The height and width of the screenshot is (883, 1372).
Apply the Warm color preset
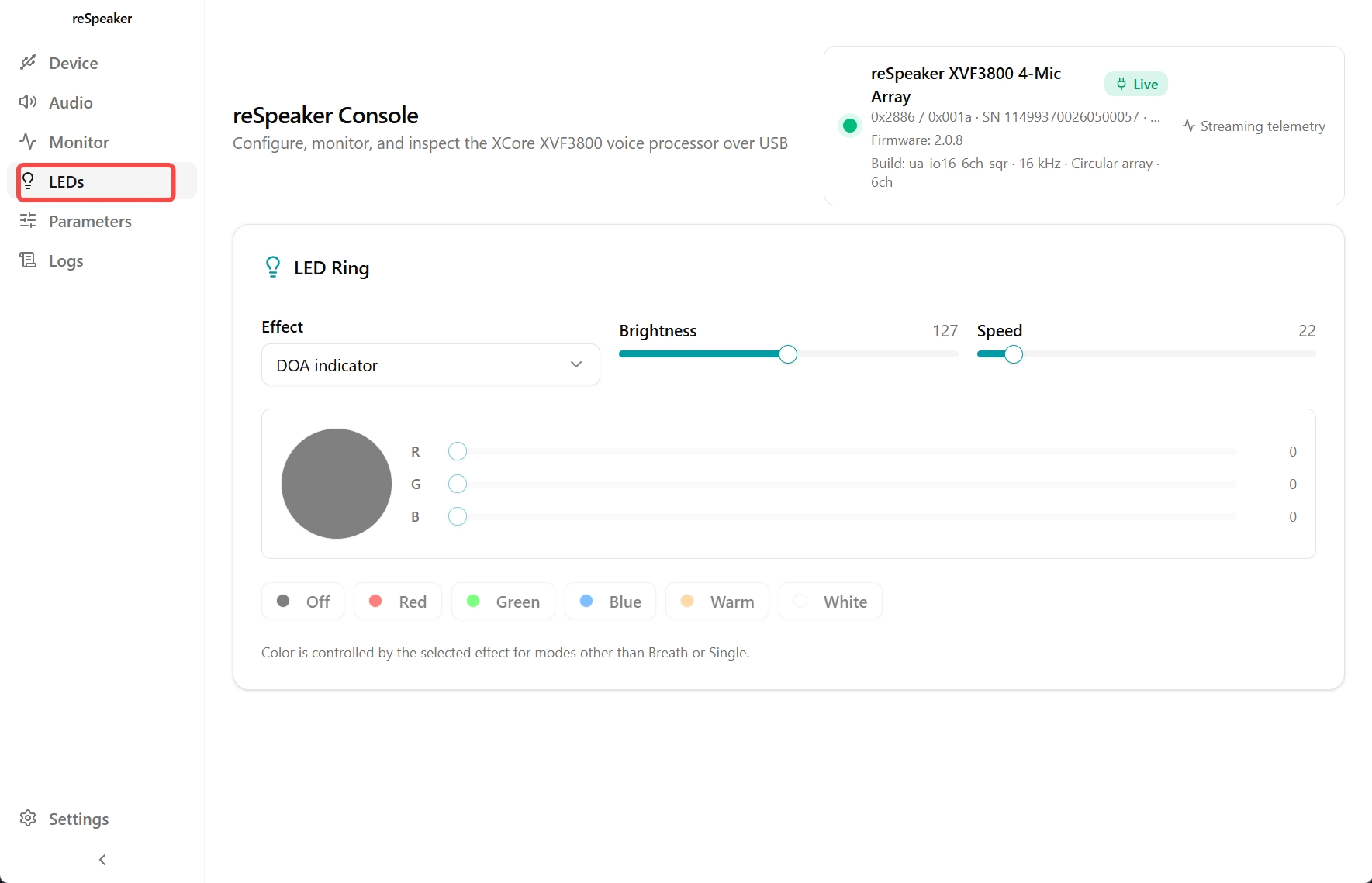[717, 602]
